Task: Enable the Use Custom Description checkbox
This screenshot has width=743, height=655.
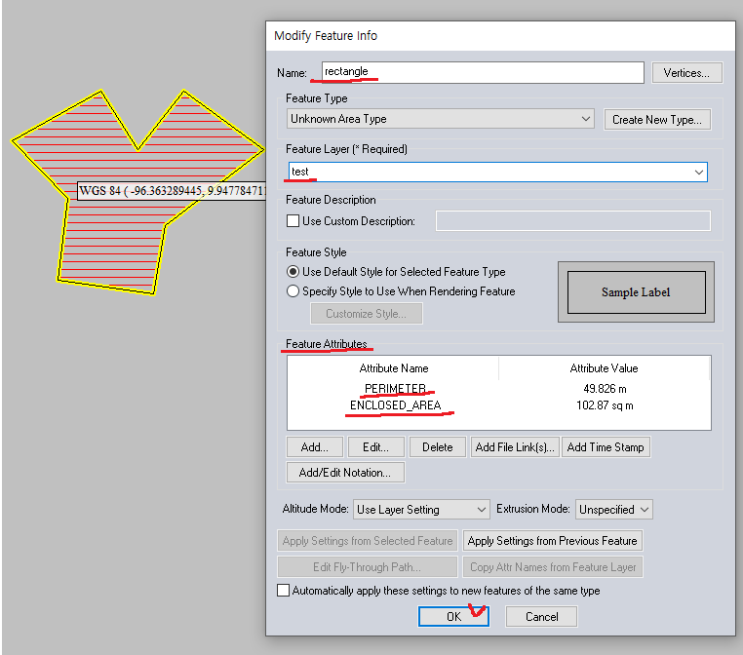Action: [293, 221]
